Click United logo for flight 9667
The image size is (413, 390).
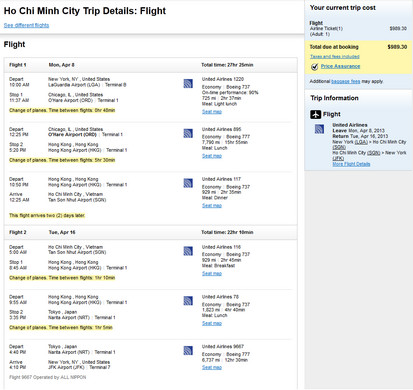[x=188, y=351]
